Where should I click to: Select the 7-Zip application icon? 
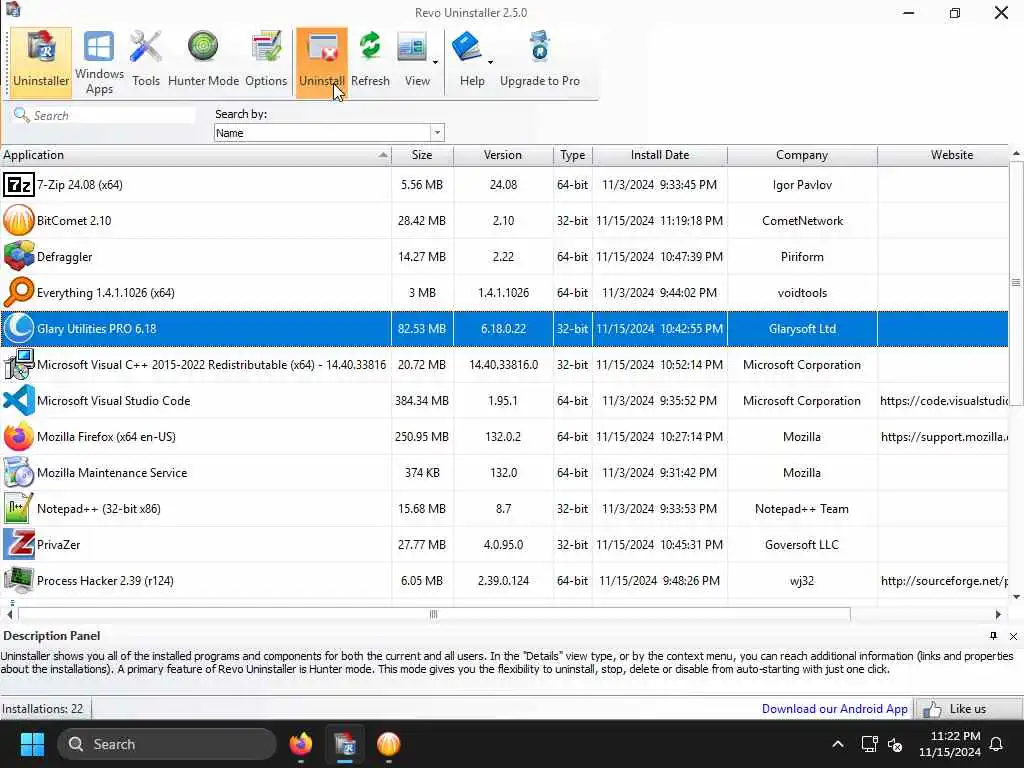18,185
